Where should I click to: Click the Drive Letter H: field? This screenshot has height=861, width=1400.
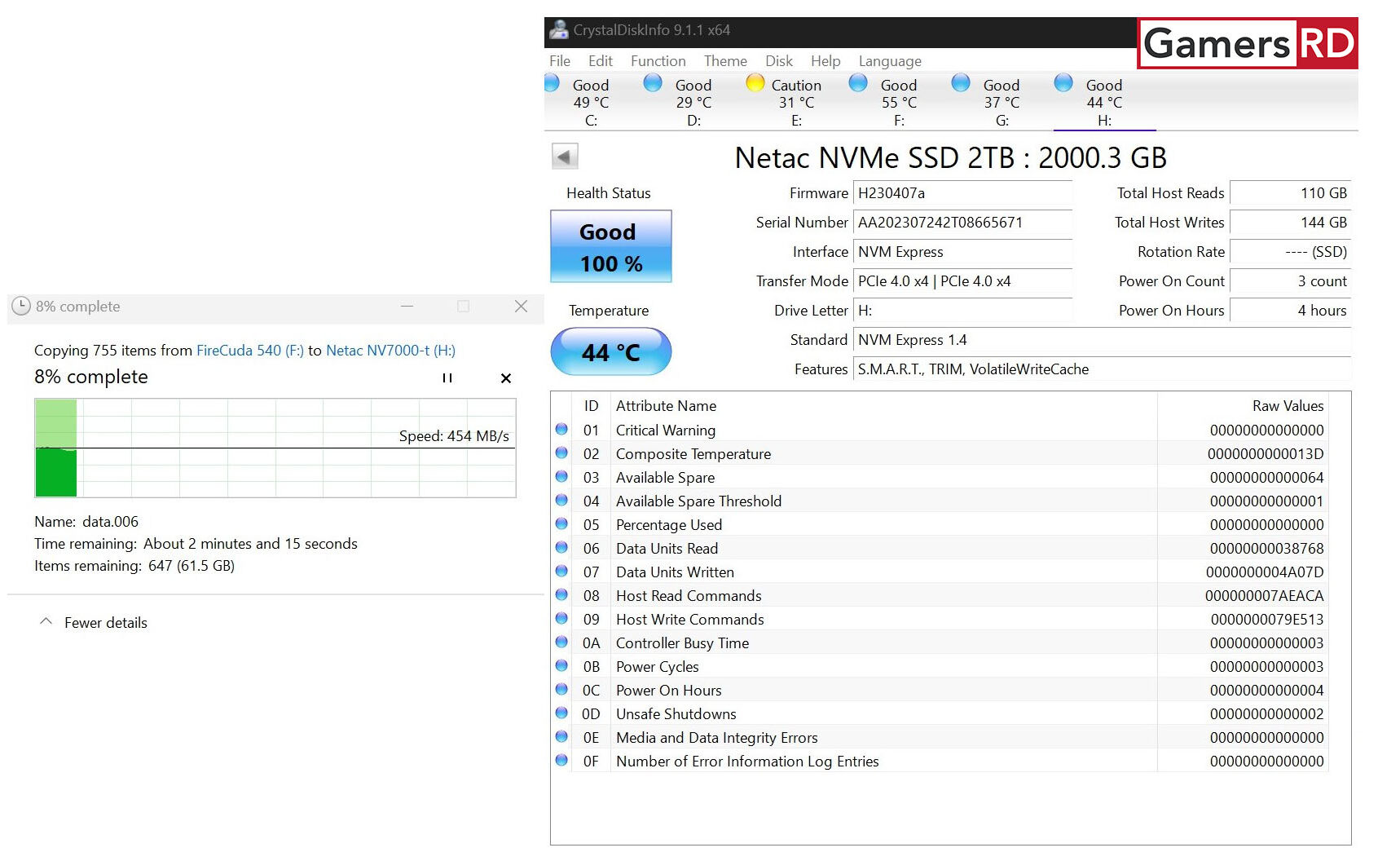(962, 311)
